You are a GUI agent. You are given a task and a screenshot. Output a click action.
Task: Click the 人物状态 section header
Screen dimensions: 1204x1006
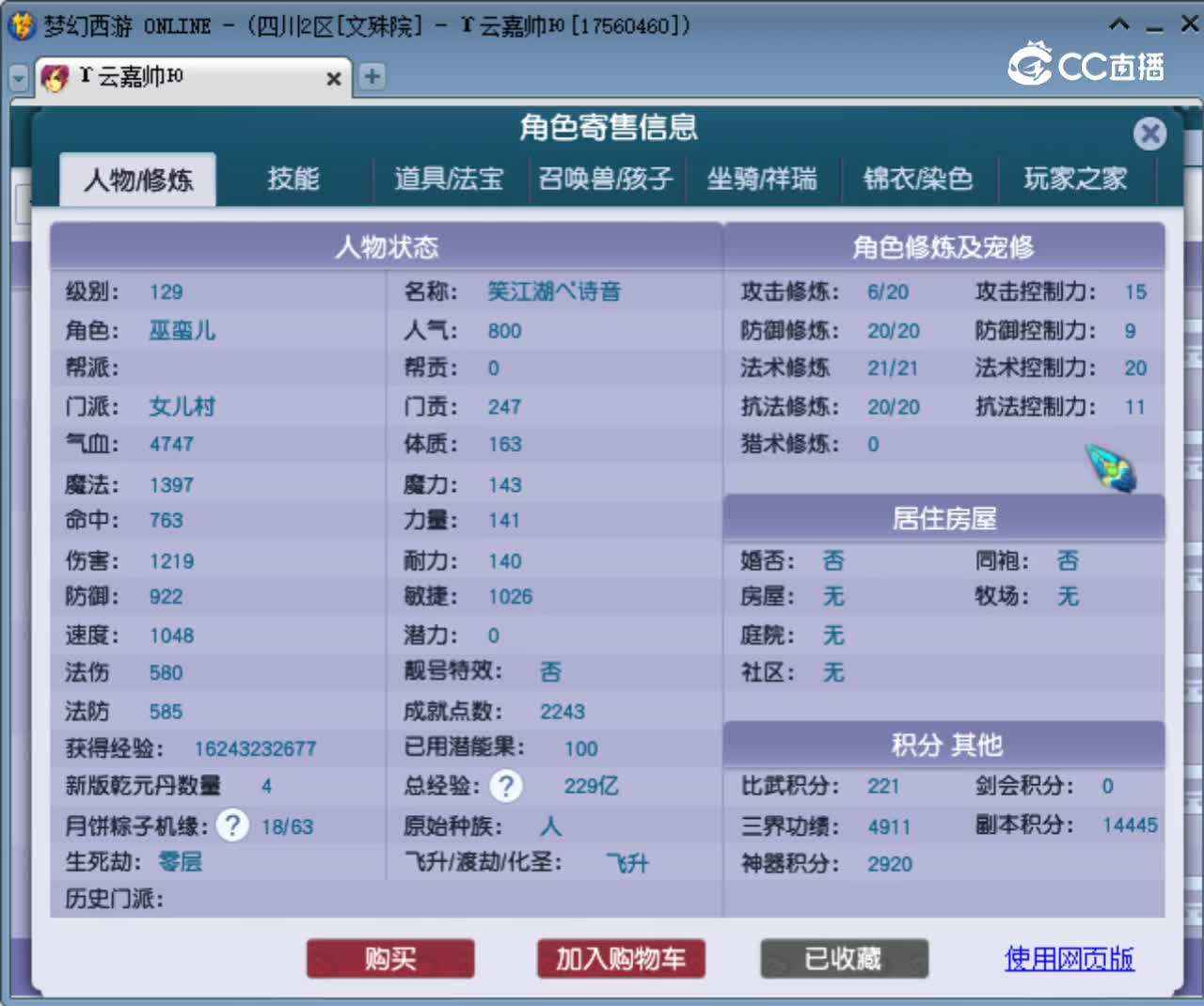tap(387, 247)
